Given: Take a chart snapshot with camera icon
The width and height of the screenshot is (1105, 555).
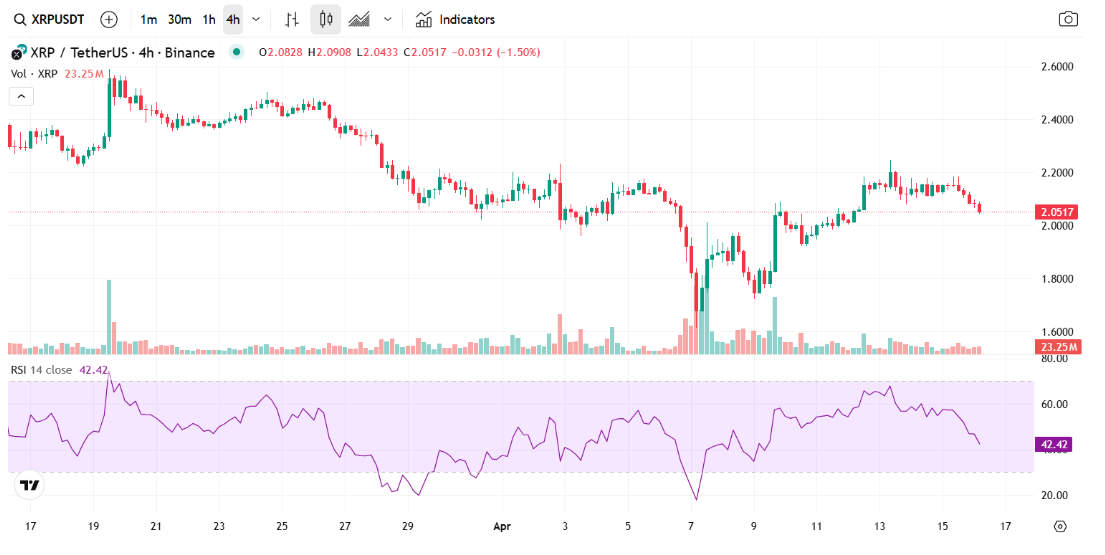Looking at the screenshot, I should click(x=1068, y=19).
